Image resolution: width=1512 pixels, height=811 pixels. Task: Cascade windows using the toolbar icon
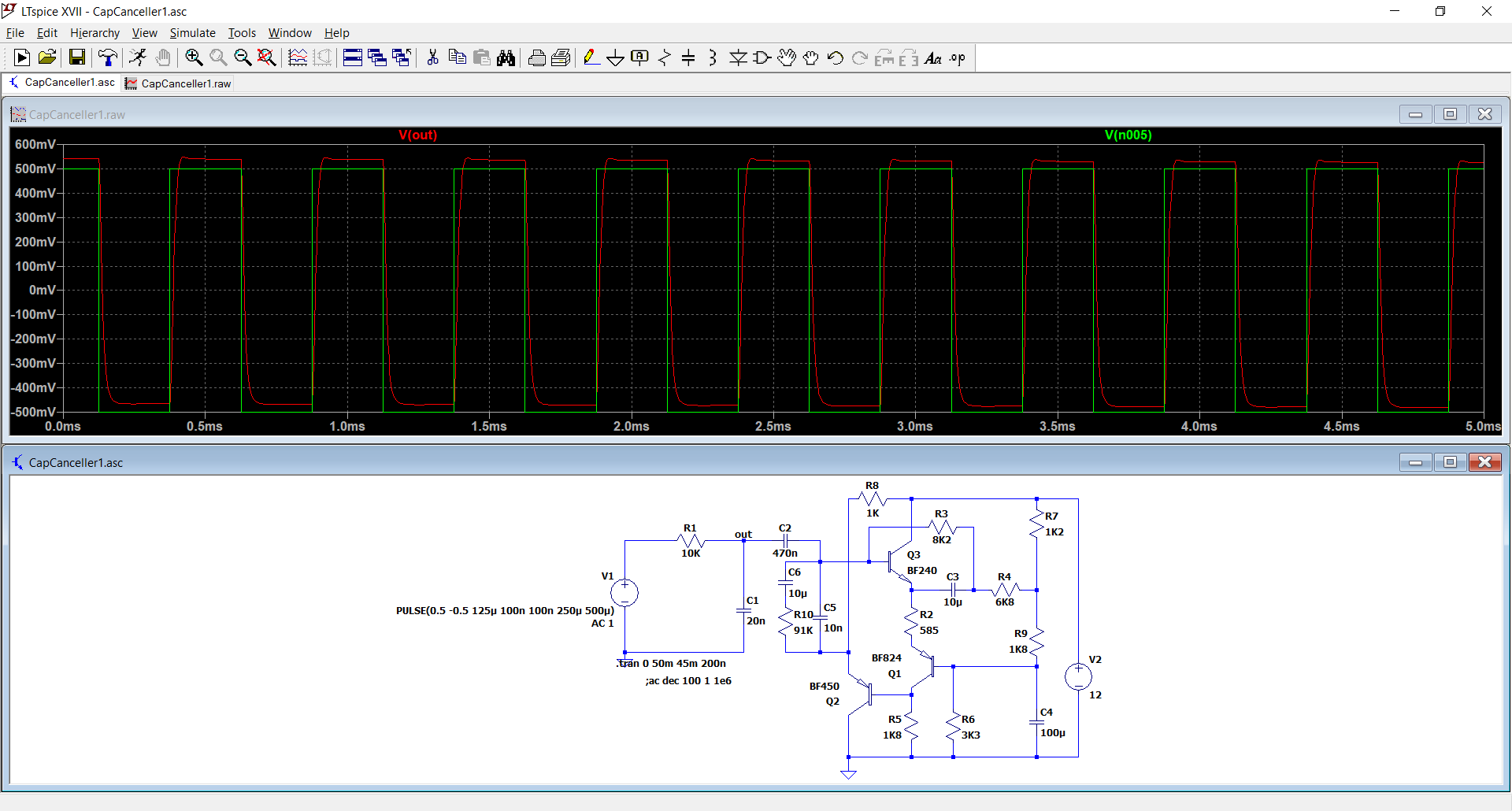click(x=377, y=57)
